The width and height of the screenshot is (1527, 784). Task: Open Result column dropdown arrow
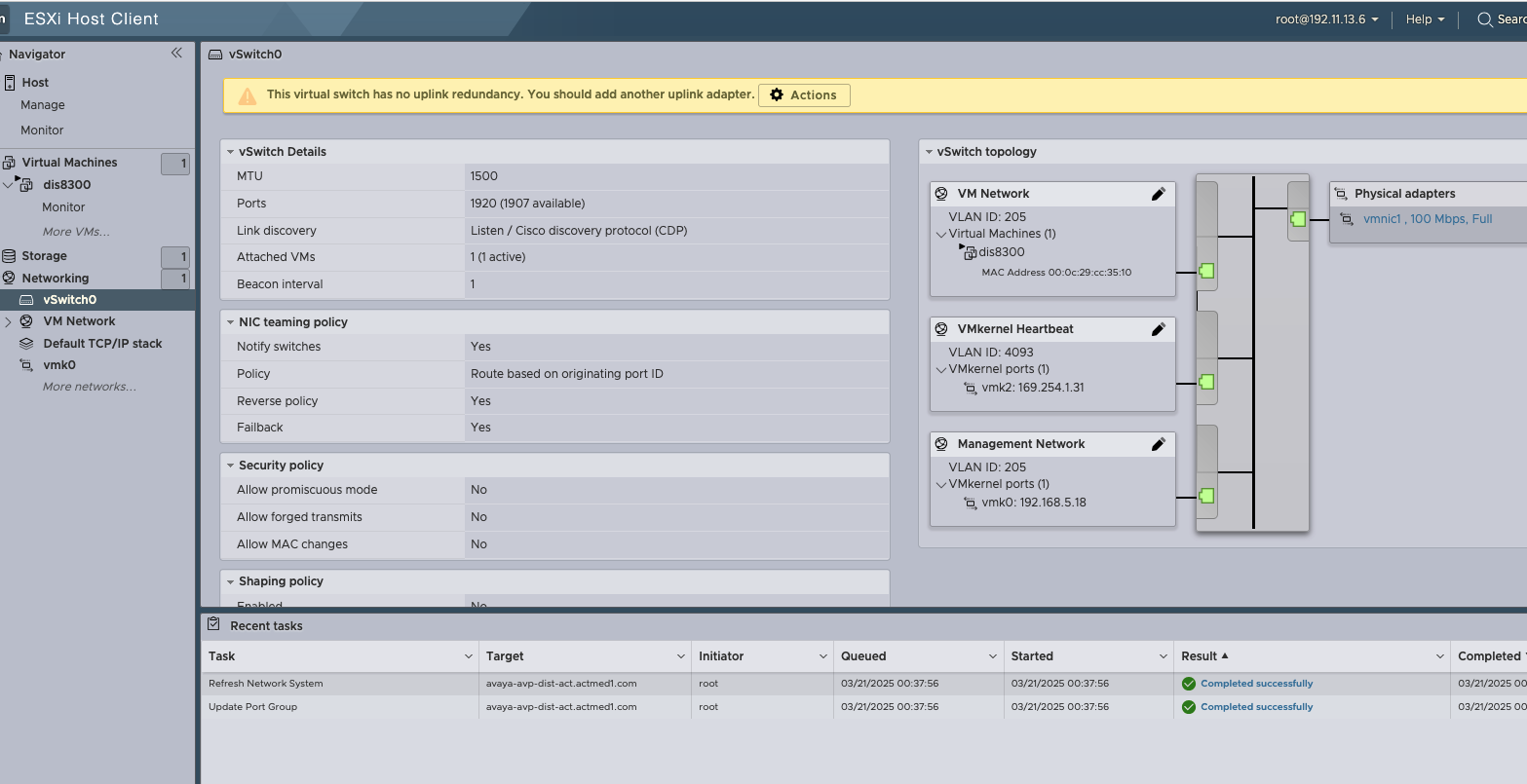click(x=1439, y=656)
